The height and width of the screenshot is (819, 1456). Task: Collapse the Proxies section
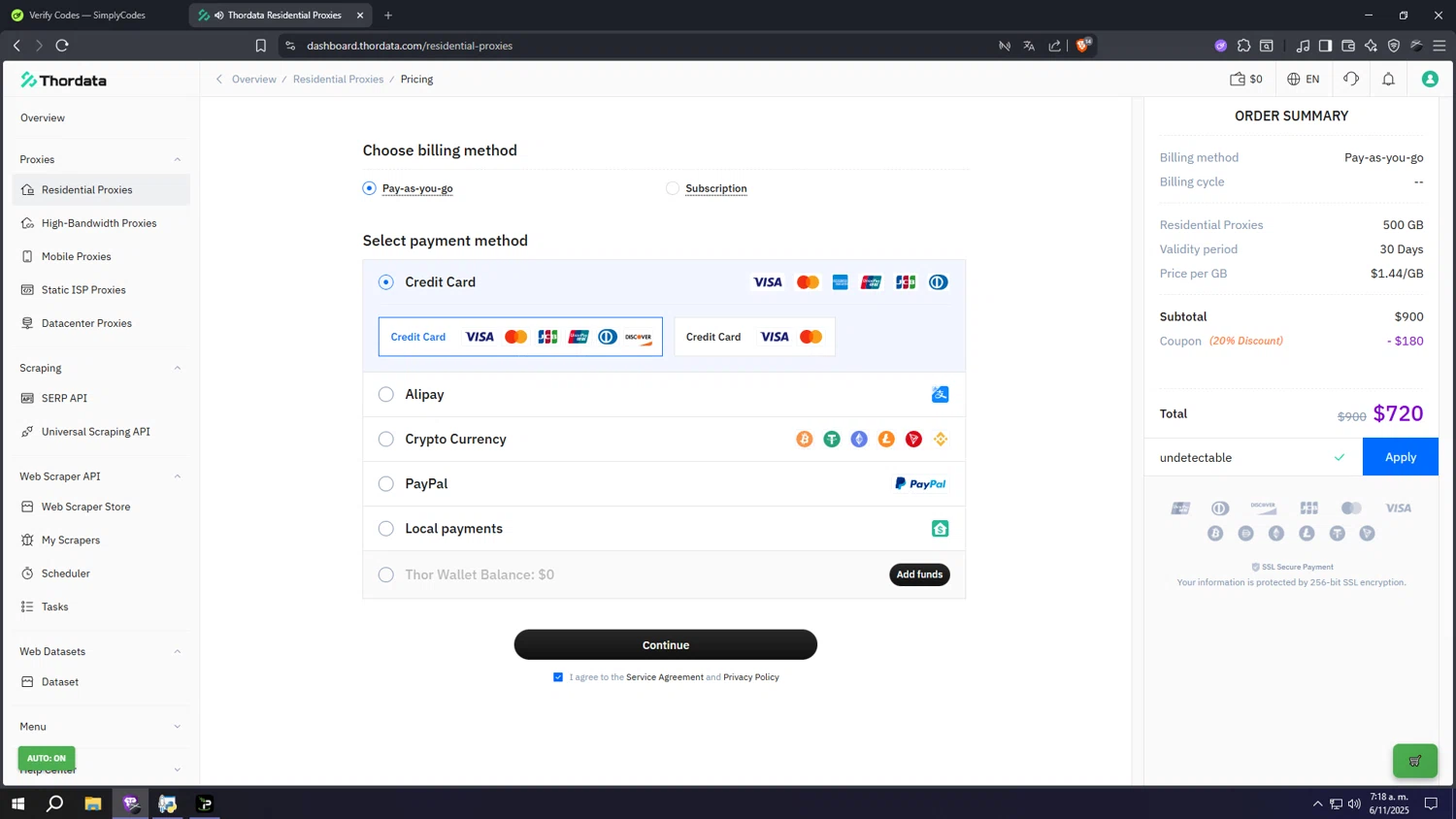[177, 159]
